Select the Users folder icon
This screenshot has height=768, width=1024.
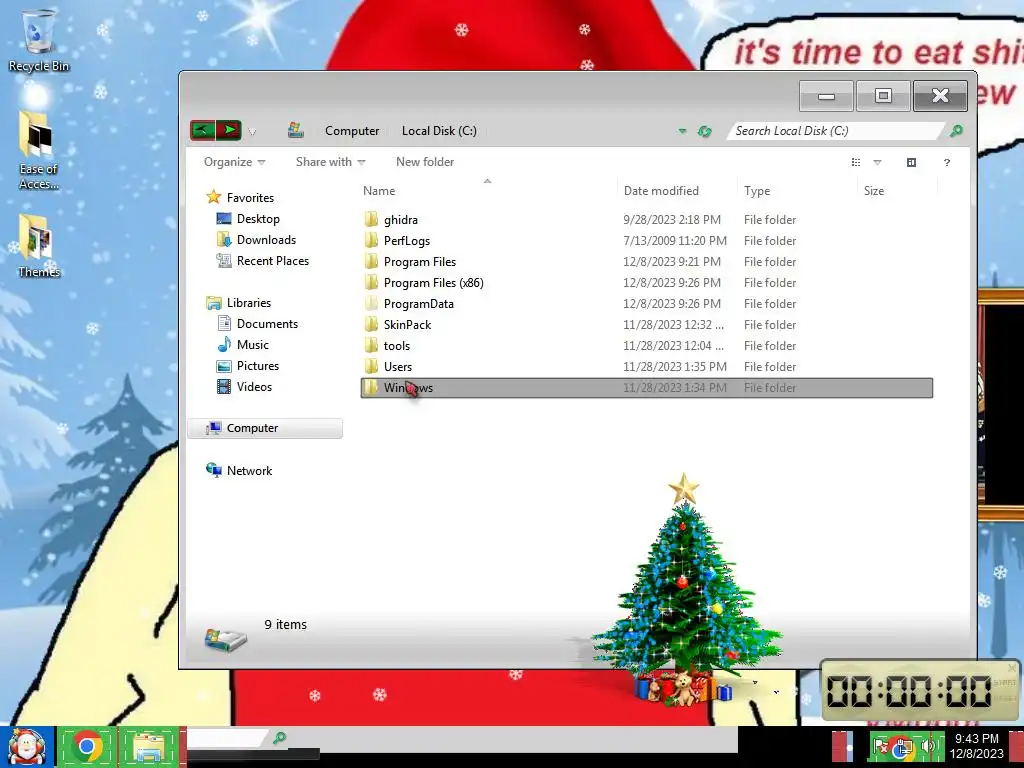tap(371, 366)
